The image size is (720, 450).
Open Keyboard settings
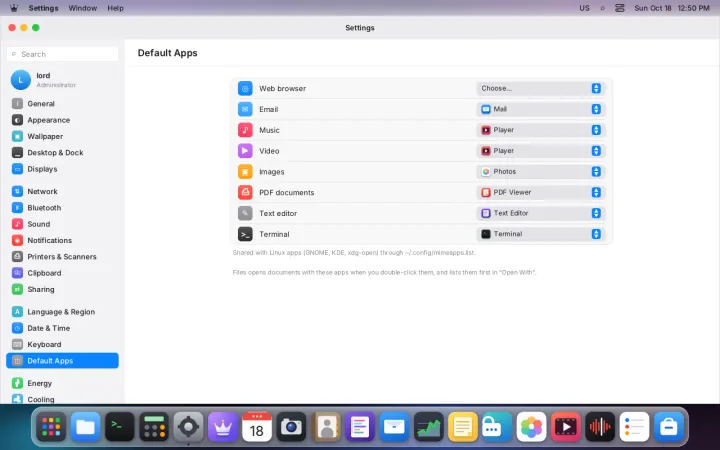click(x=62, y=344)
